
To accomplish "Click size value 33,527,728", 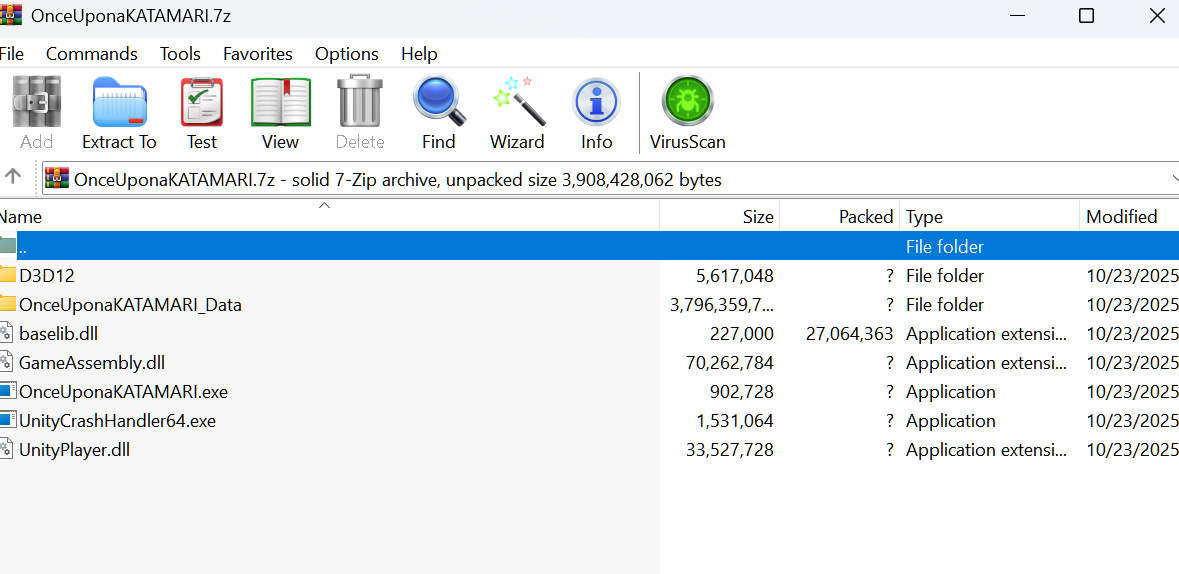I will [x=730, y=450].
